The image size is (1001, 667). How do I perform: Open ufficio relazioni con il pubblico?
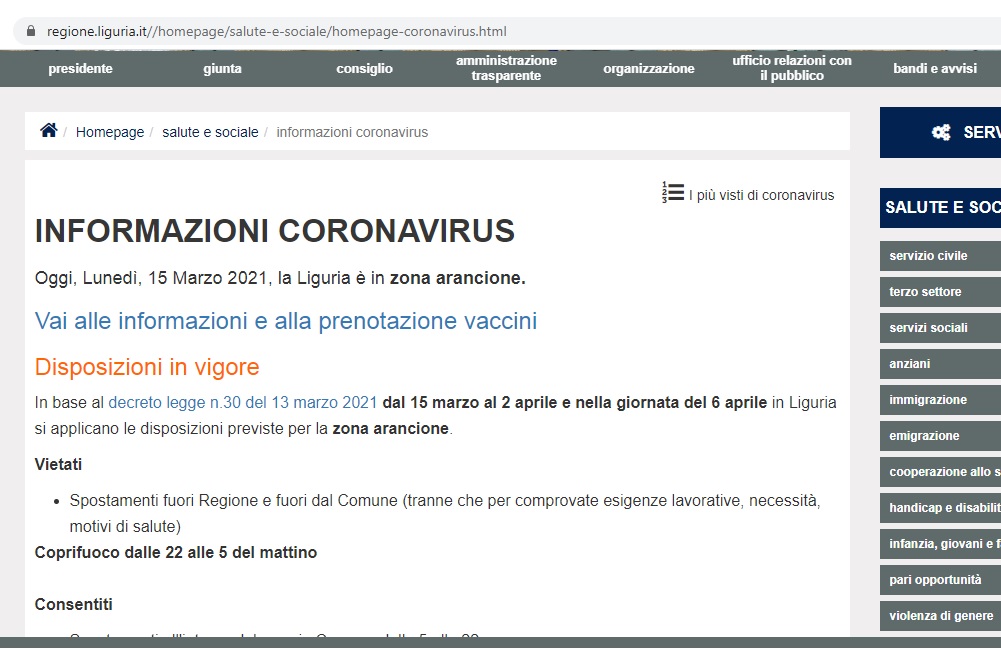click(x=792, y=68)
